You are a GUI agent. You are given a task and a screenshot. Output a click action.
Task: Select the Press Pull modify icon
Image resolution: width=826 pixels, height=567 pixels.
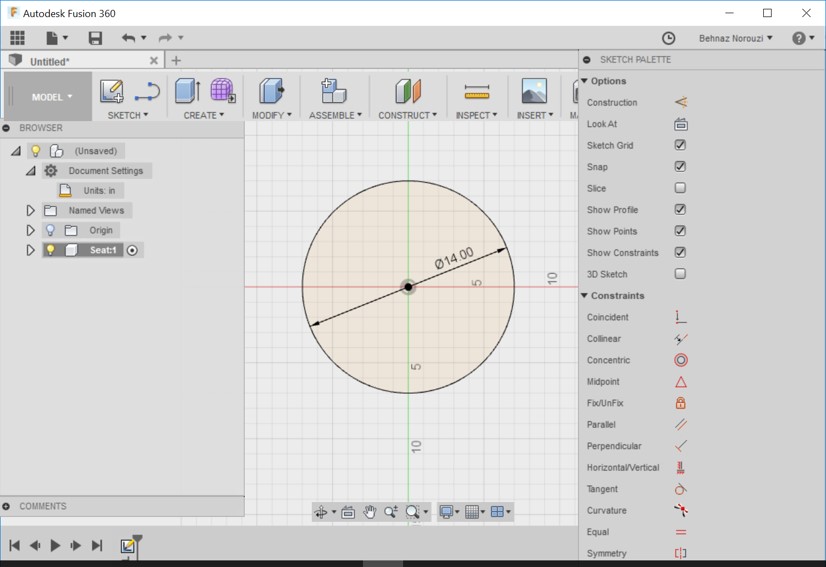click(272, 91)
